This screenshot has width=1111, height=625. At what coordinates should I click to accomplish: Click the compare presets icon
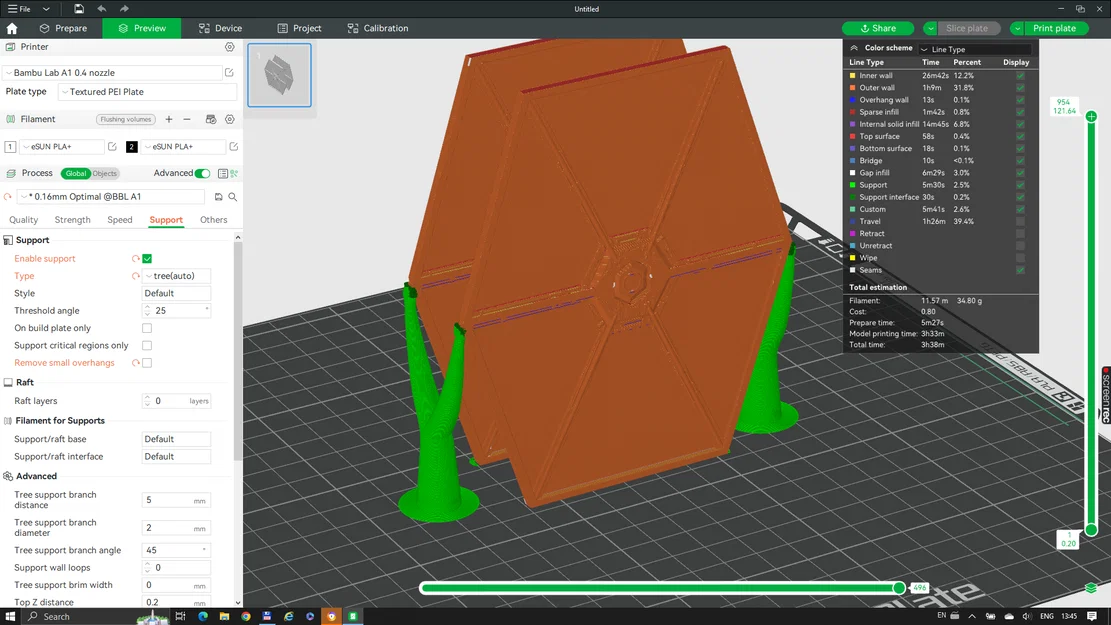pos(234,174)
